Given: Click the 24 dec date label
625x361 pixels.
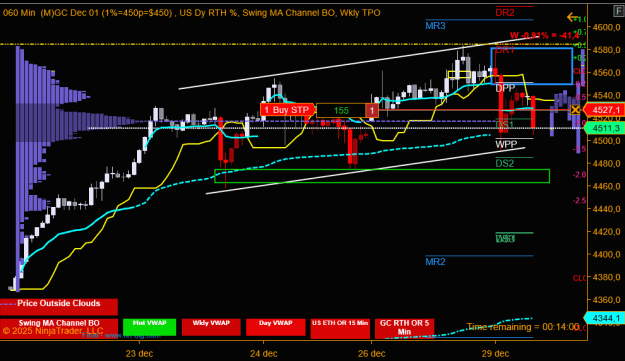Looking at the screenshot, I should click(264, 353).
